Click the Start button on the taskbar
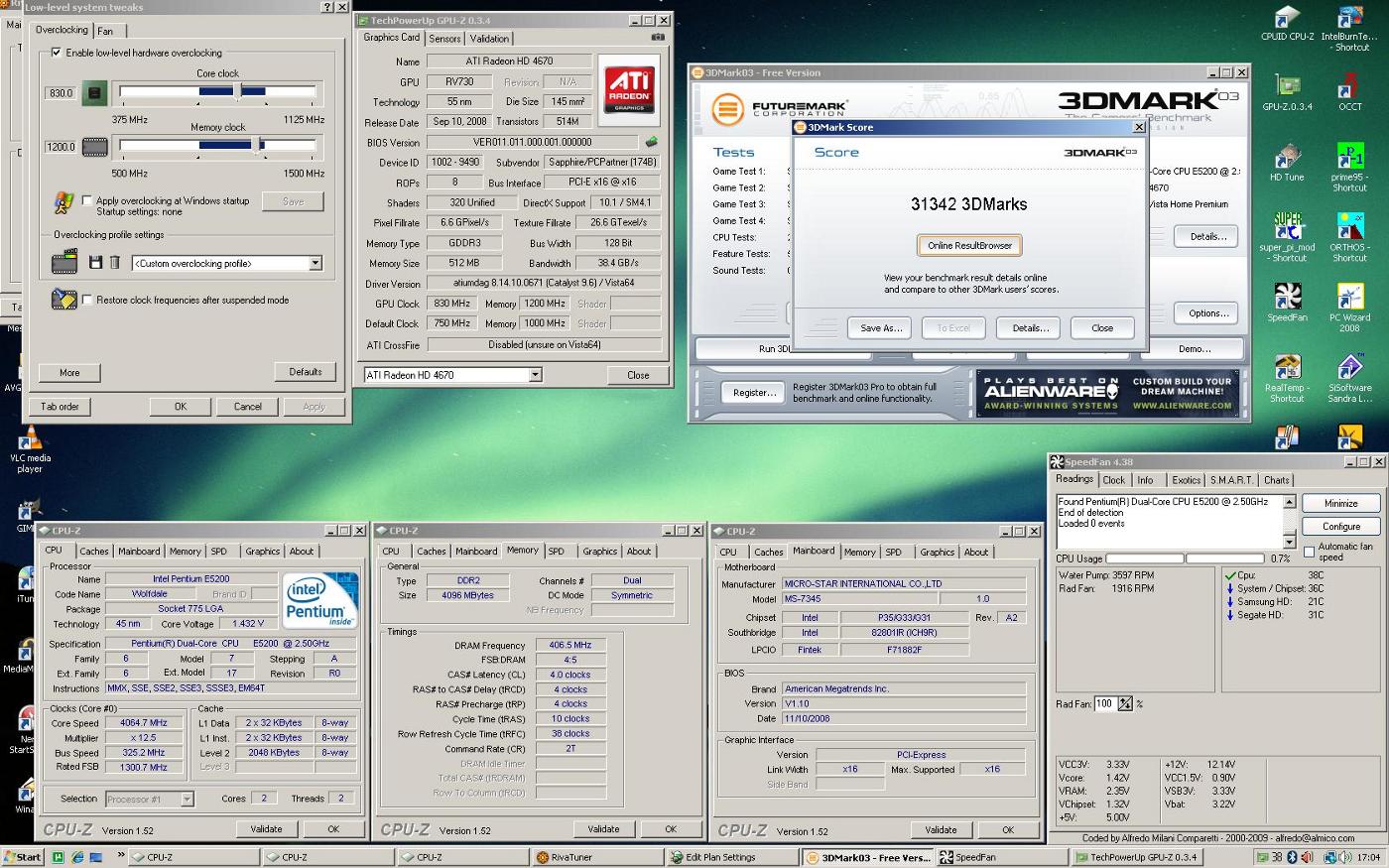 click(x=22, y=857)
